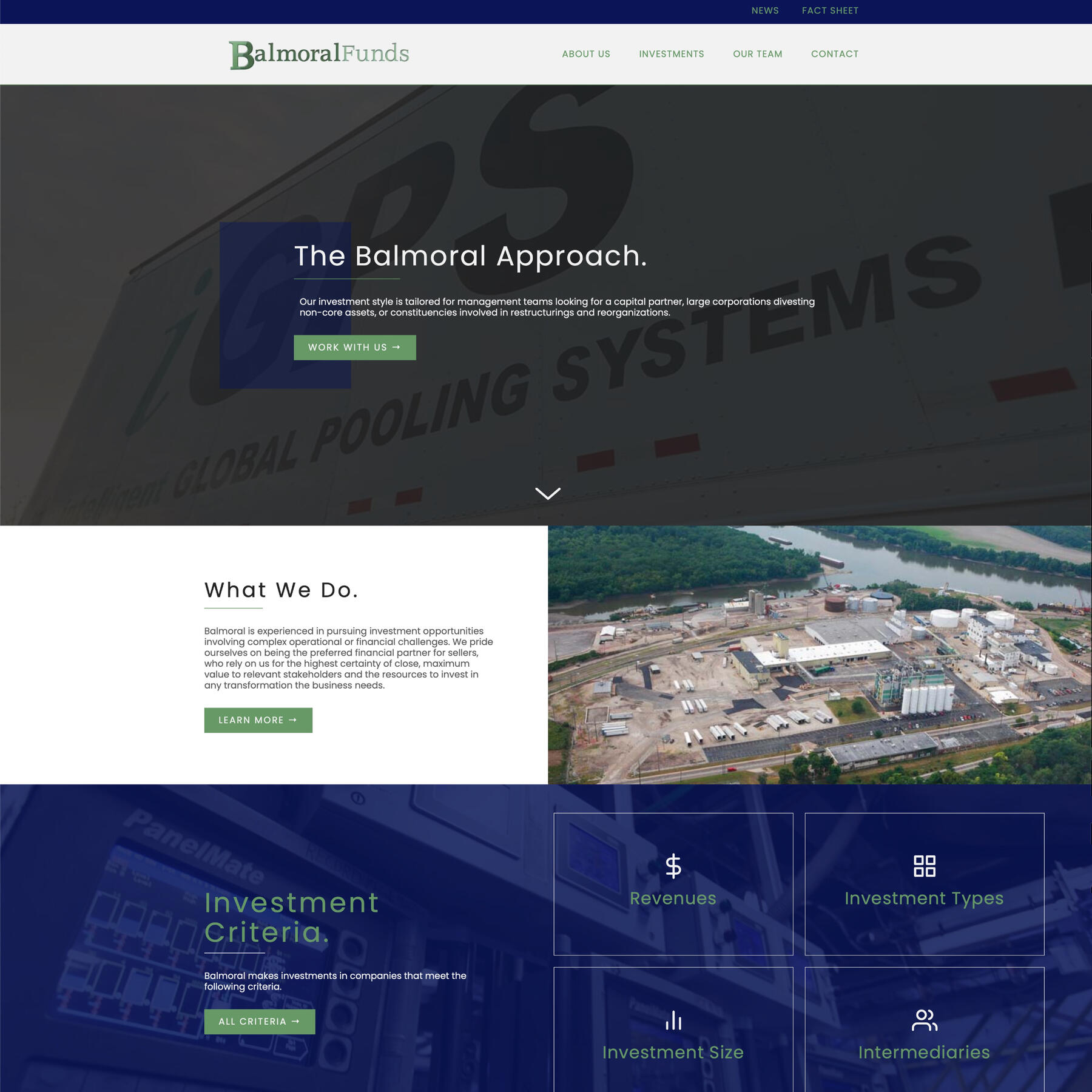The height and width of the screenshot is (1092, 1092).
Task: Click the Learn More button
Action: (258, 720)
